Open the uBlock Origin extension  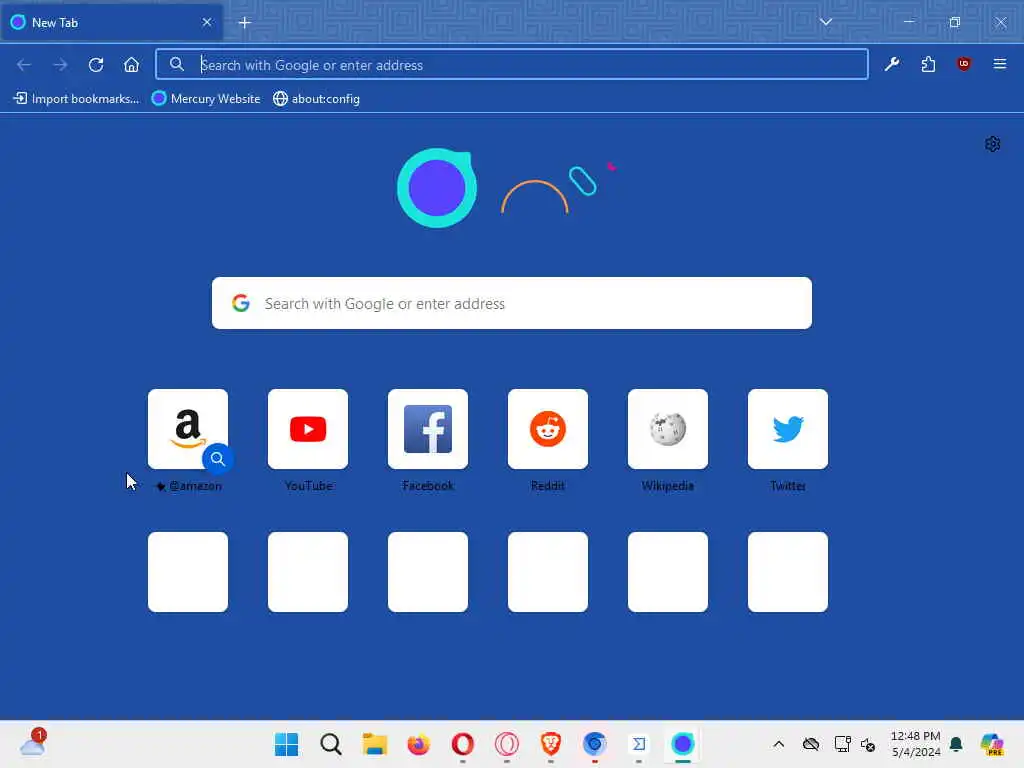963,64
